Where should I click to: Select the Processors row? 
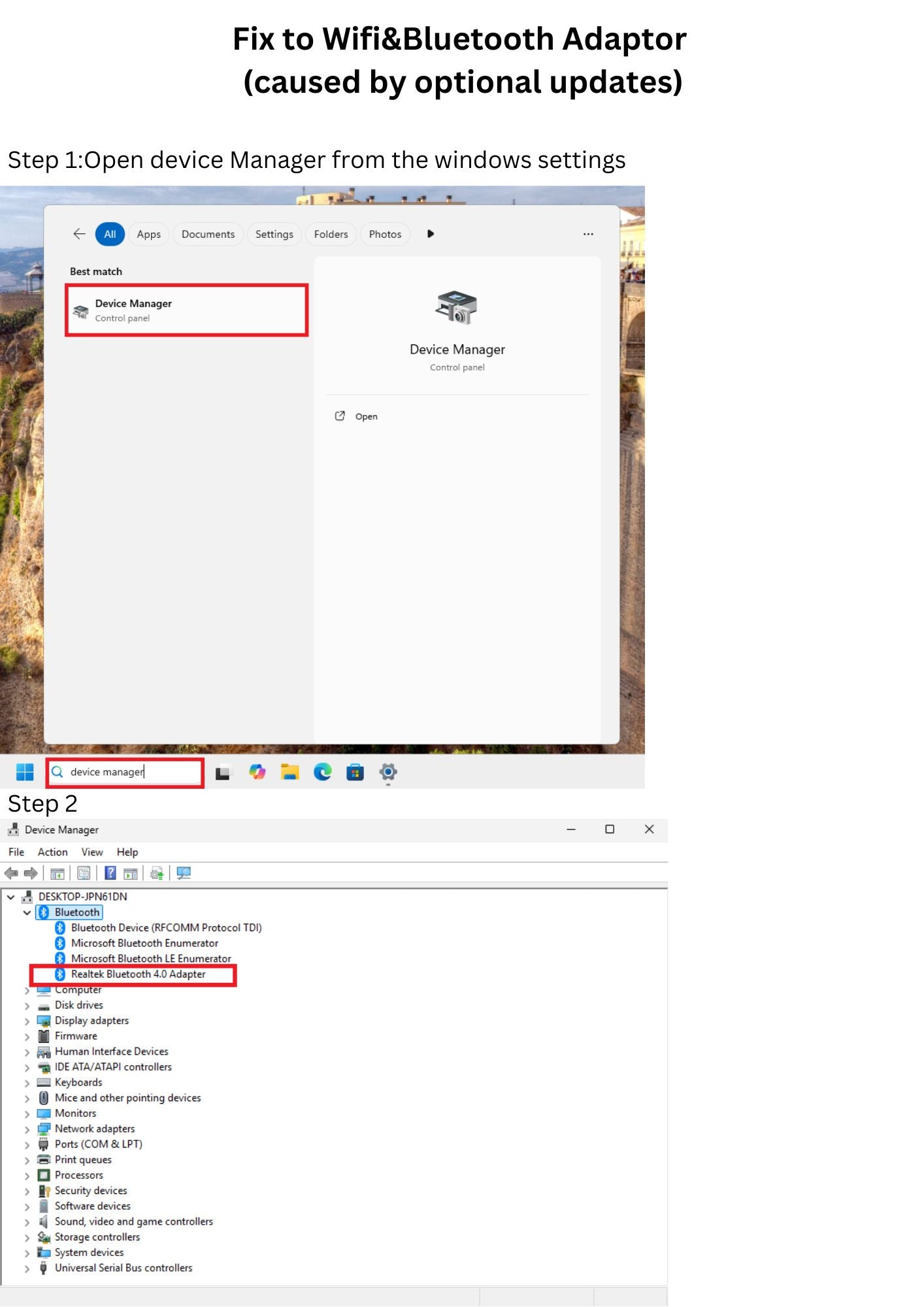point(78,1176)
